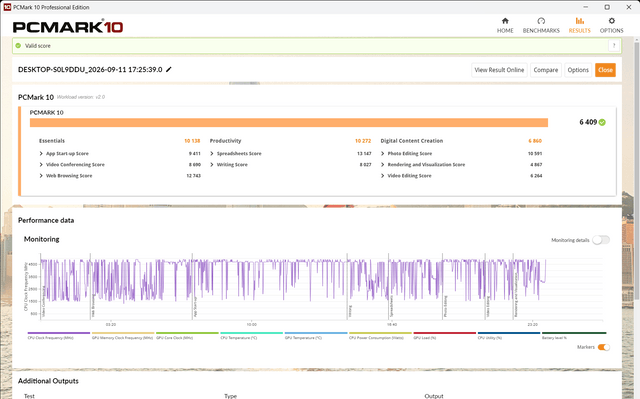The image size is (640, 399).
Task: Click the Performance data heading
Action: [46, 220]
